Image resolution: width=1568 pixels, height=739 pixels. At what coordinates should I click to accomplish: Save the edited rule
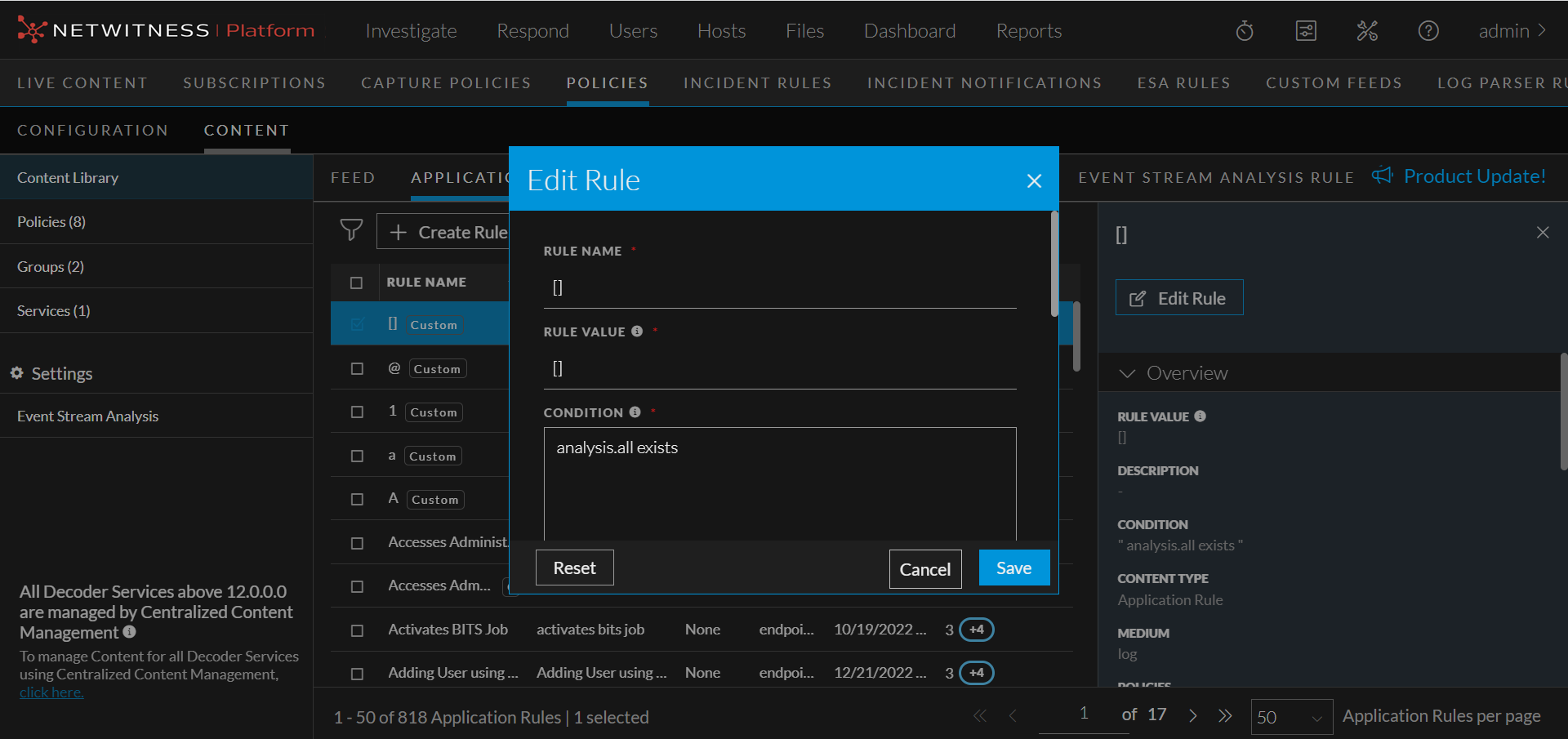[x=1013, y=568]
